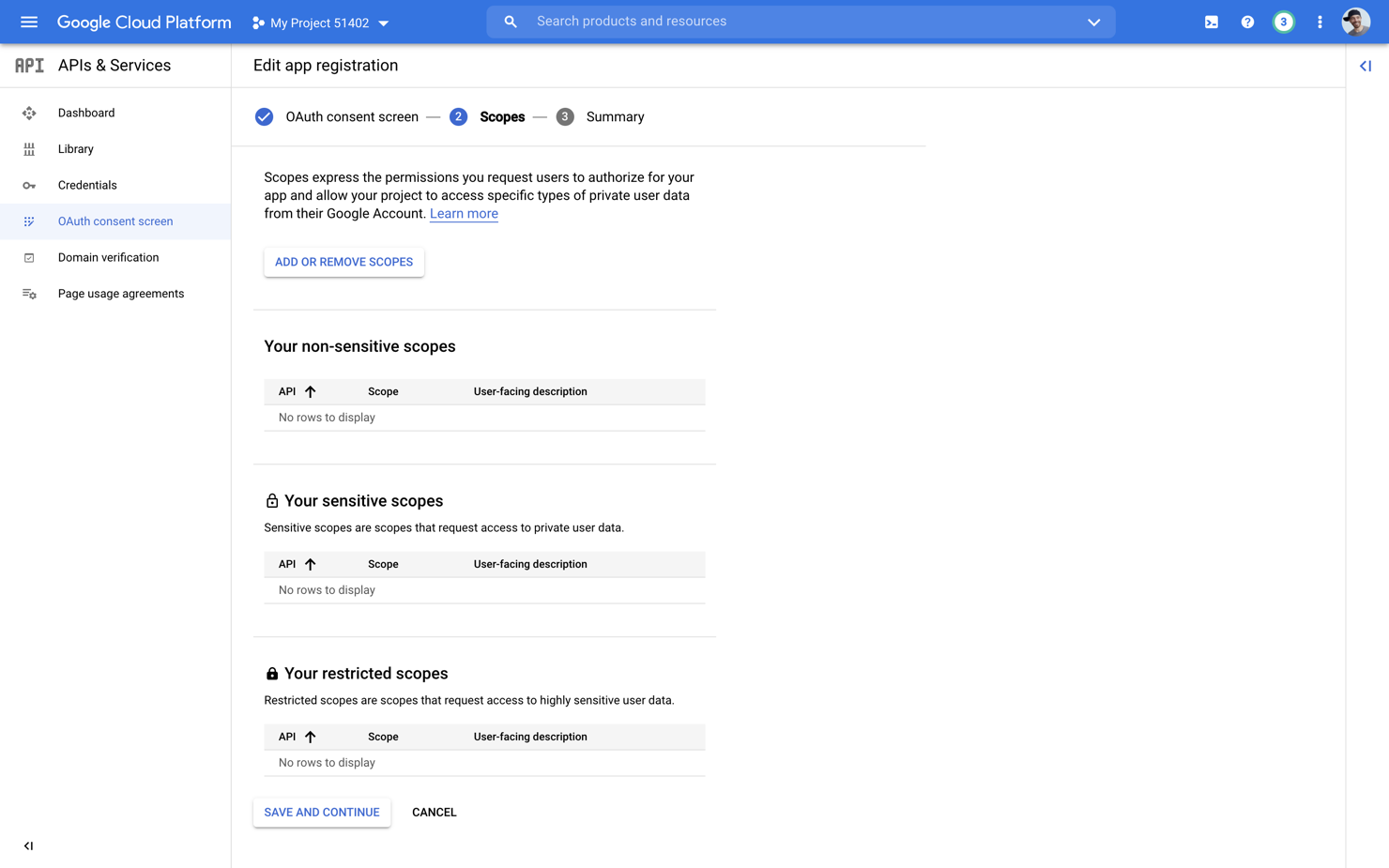Jump to the Summary step
The height and width of the screenshot is (868, 1389).
click(615, 116)
